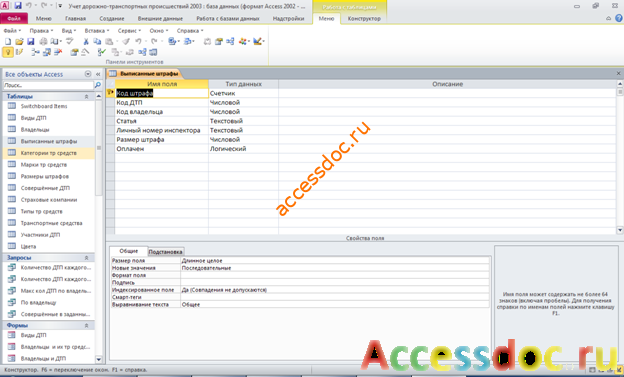The width and height of the screenshot is (624, 377).
Task: Click the Test Validation Rules checkmark icon
Action: pos(101,52)
